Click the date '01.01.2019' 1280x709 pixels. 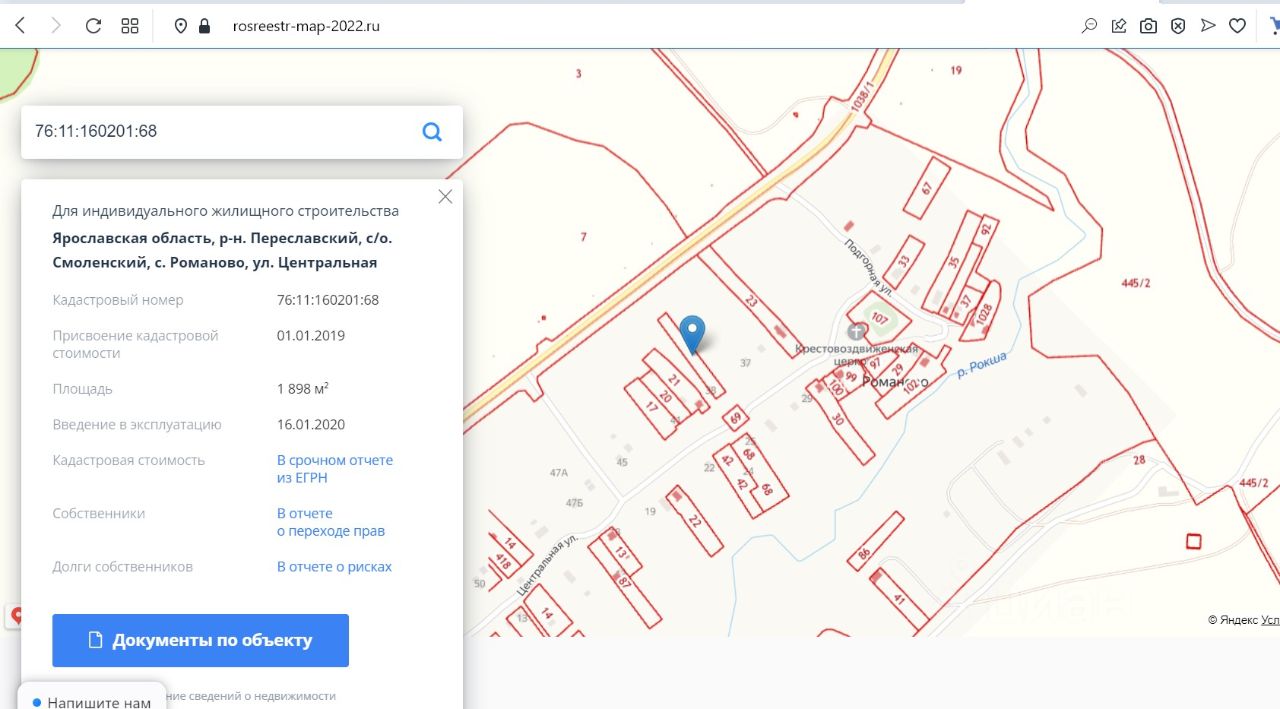(x=311, y=335)
